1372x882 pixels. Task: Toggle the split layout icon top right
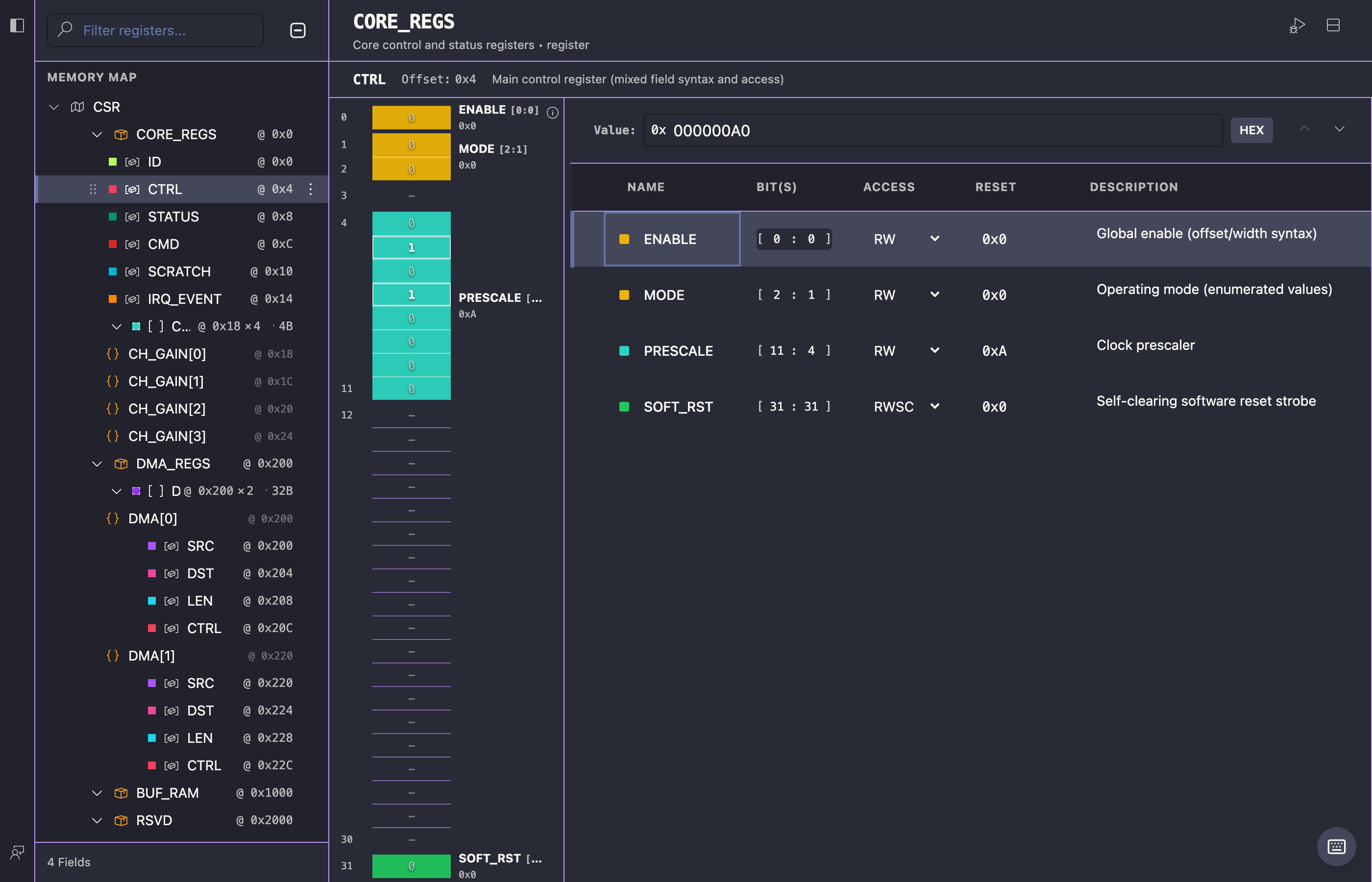(x=1333, y=25)
